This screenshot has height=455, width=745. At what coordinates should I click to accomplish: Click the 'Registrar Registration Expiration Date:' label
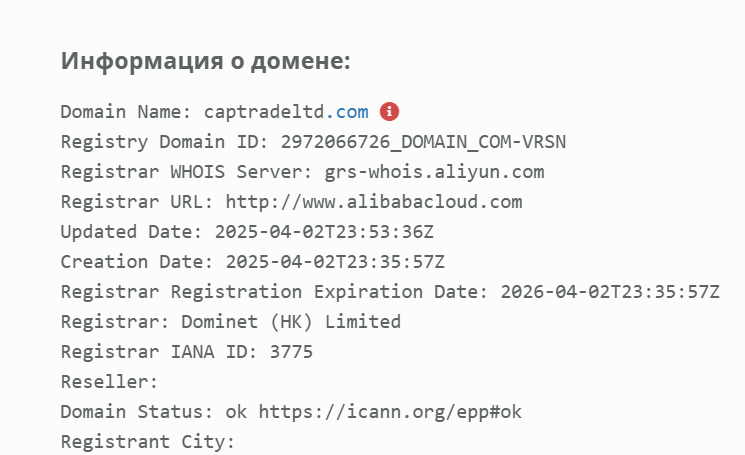[x=275, y=292]
